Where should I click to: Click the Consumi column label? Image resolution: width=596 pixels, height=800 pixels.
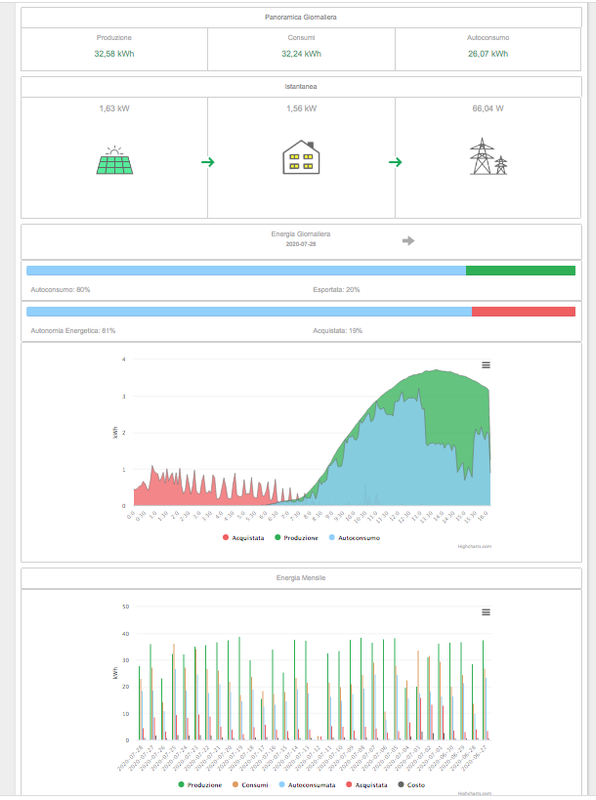click(x=301, y=38)
